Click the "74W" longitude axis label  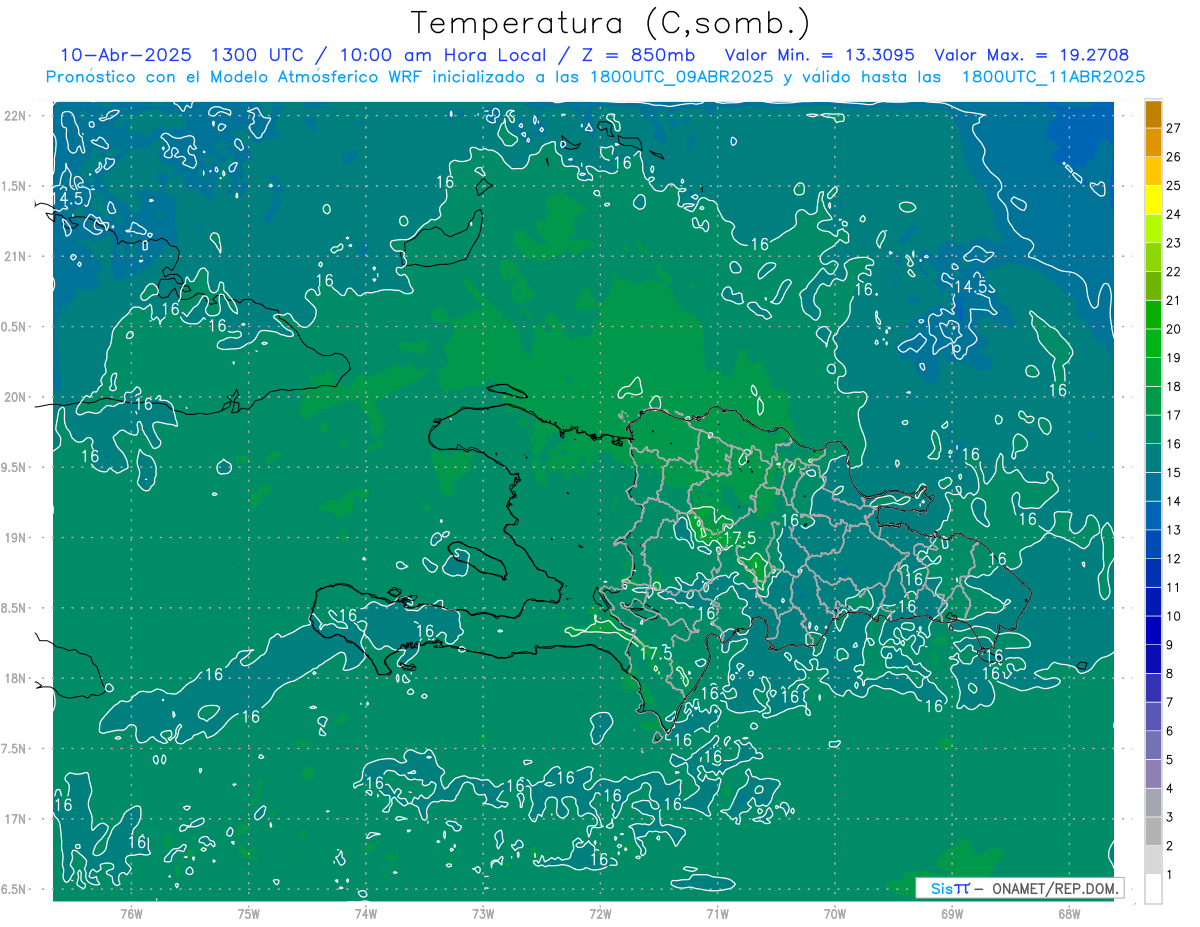click(x=366, y=913)
